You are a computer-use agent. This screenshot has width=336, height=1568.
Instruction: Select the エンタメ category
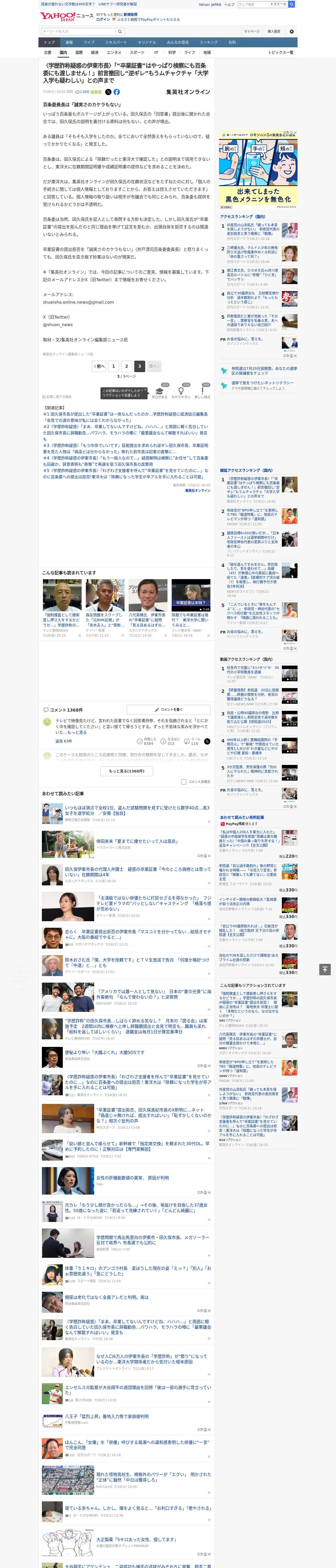point(114,52)
